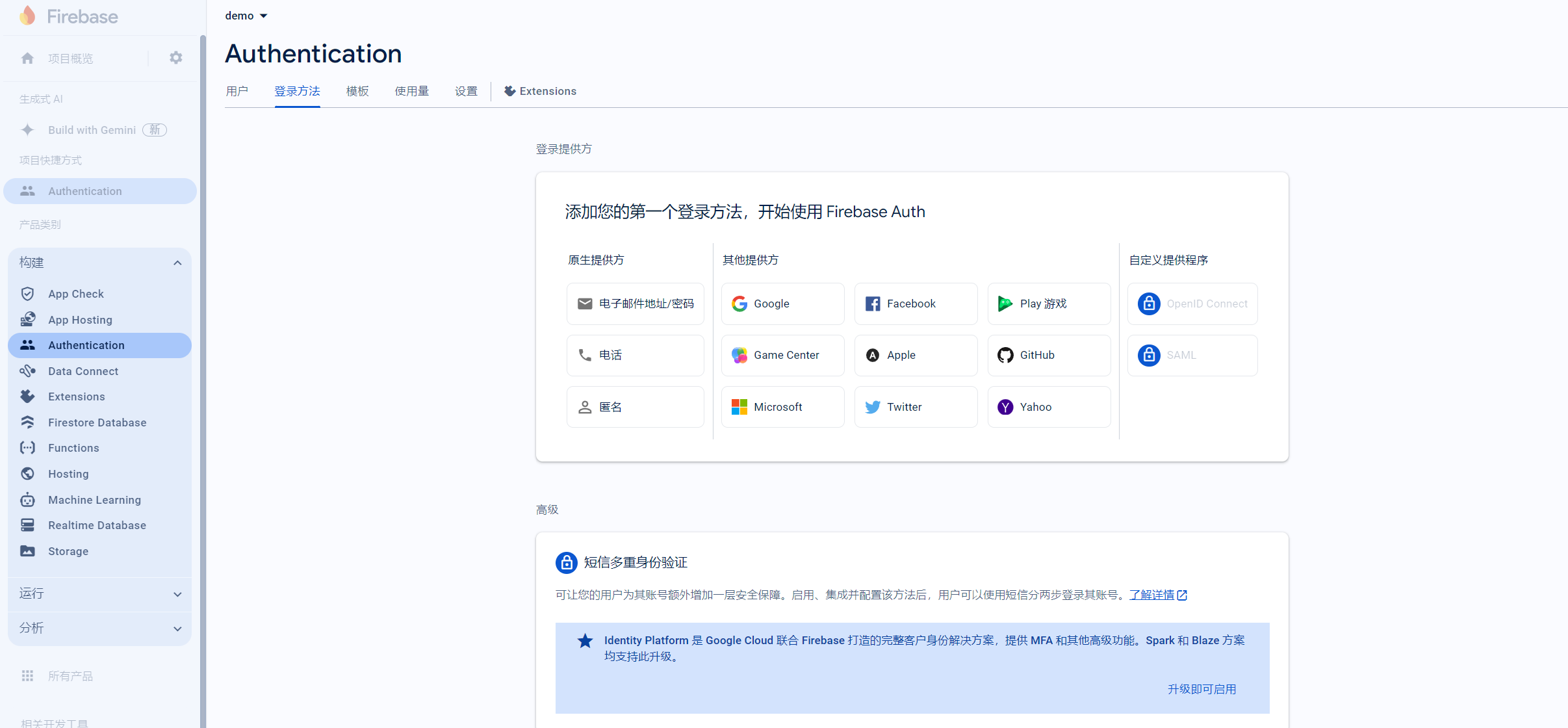Open the demo project dropdown

(246, 16)
